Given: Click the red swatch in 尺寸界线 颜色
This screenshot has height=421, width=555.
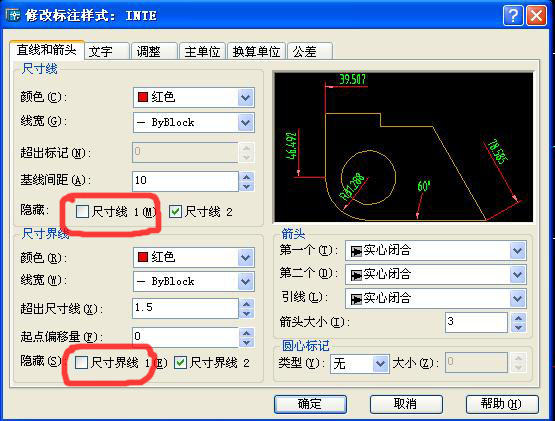Looking at the screenshot, I should [143, 257].
